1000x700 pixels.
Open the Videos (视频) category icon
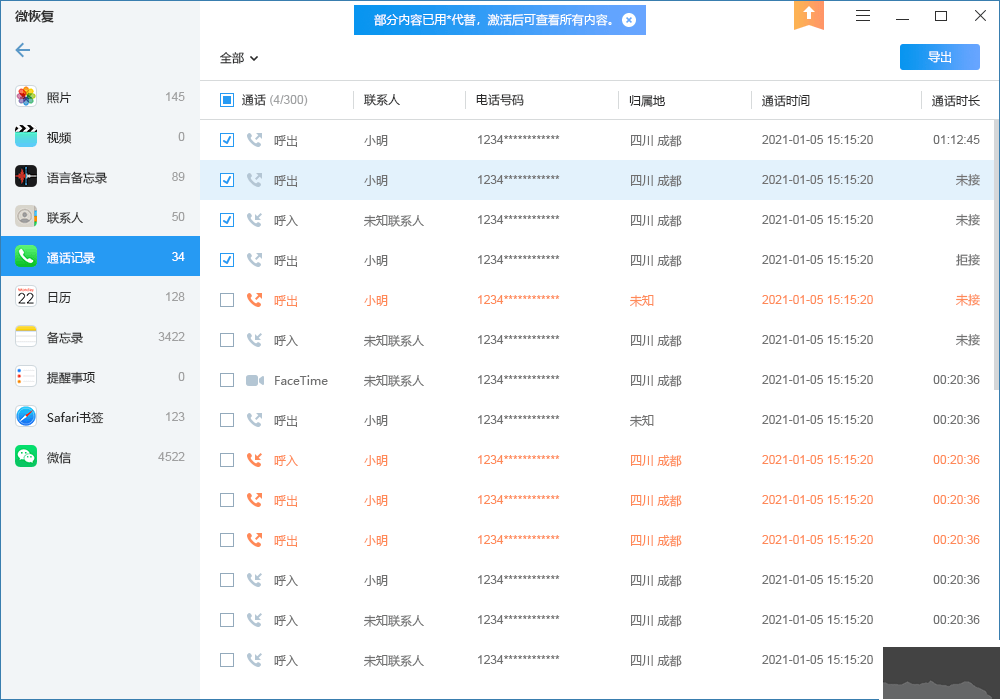(26, 136)
